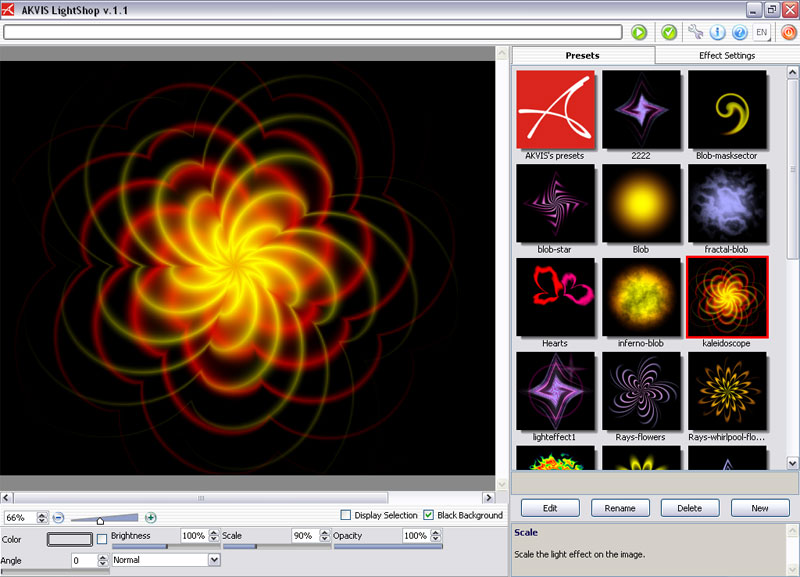
Task: Click the Angle value stepper arrows
Action: (x=103, y=561)
